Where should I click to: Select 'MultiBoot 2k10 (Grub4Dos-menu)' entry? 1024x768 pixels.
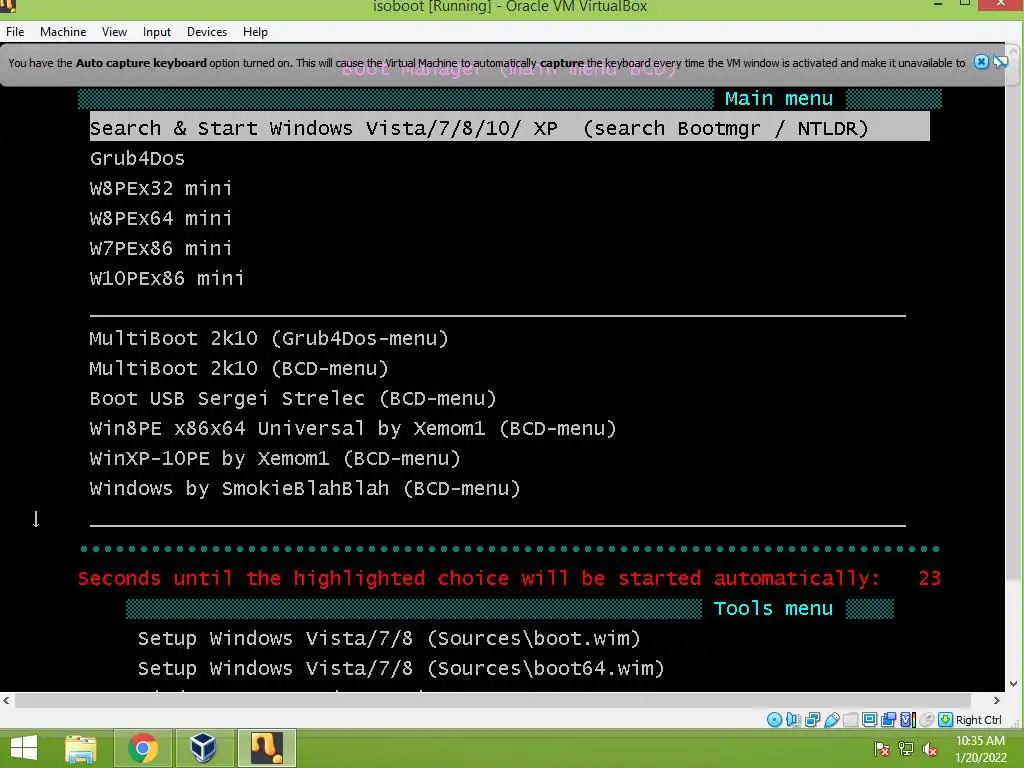point(269,338)
